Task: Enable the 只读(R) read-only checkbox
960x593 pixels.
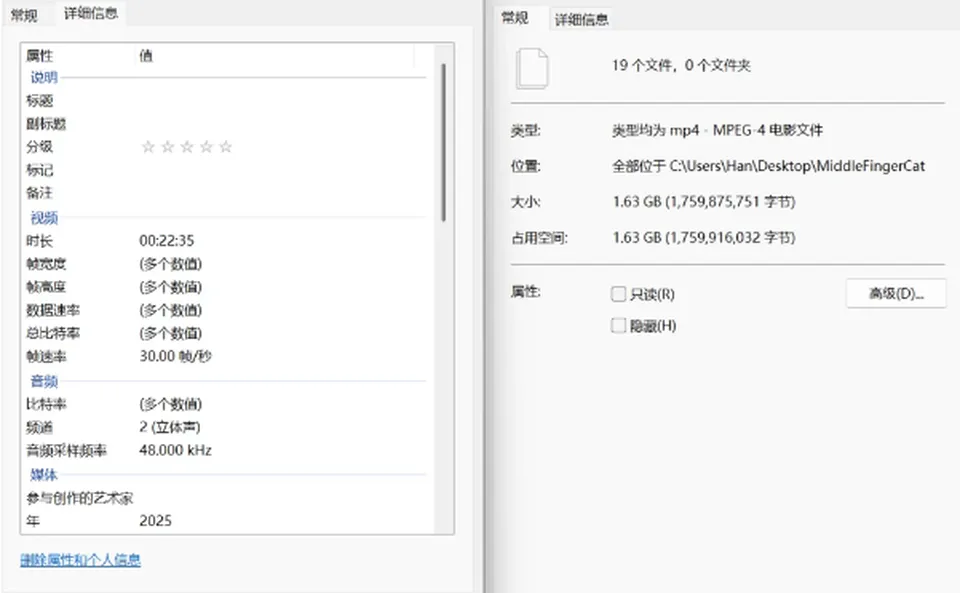Action: 618,294
